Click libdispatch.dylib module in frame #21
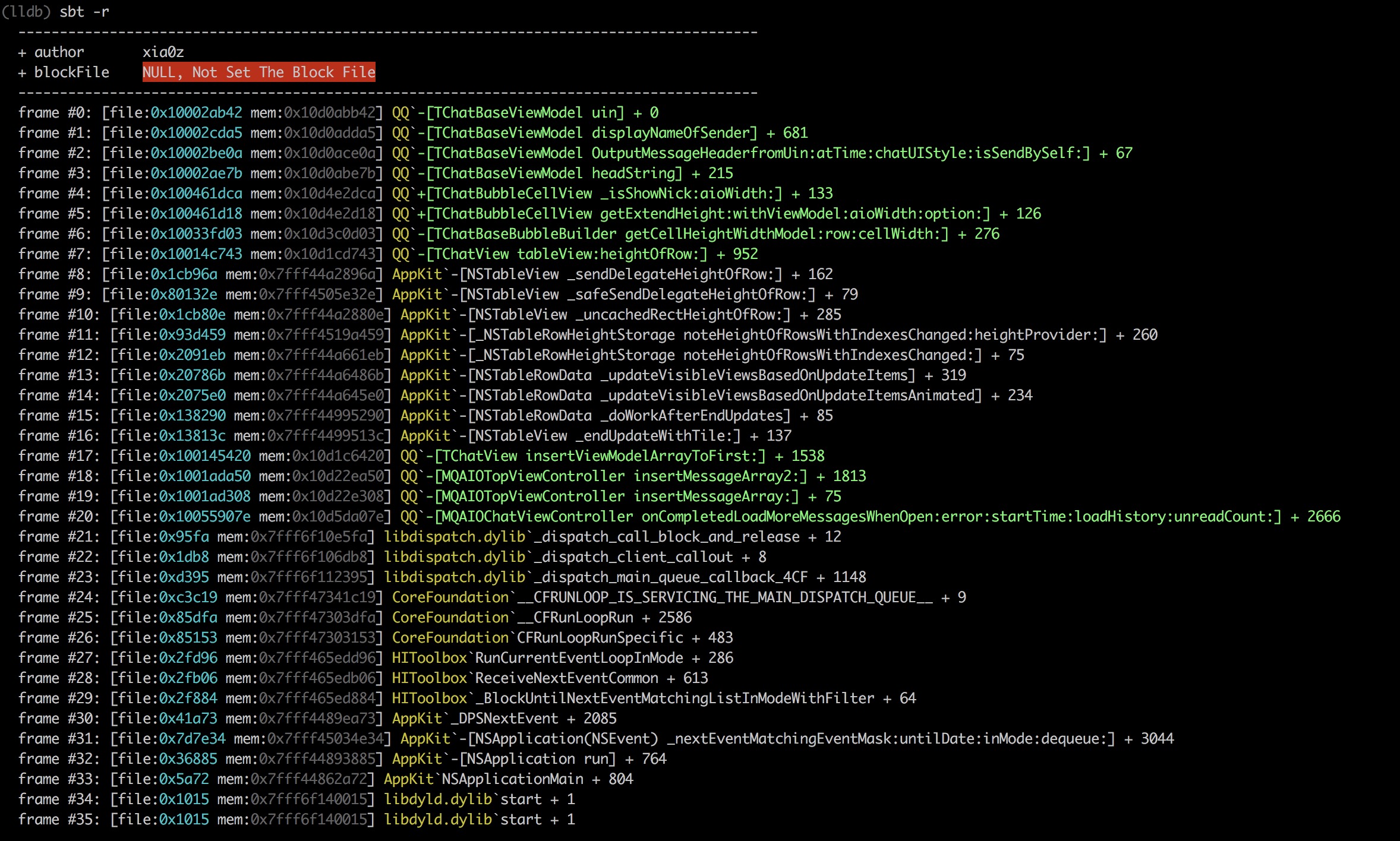The height and width of the screenshot is (841, 1400). [455, 537]
